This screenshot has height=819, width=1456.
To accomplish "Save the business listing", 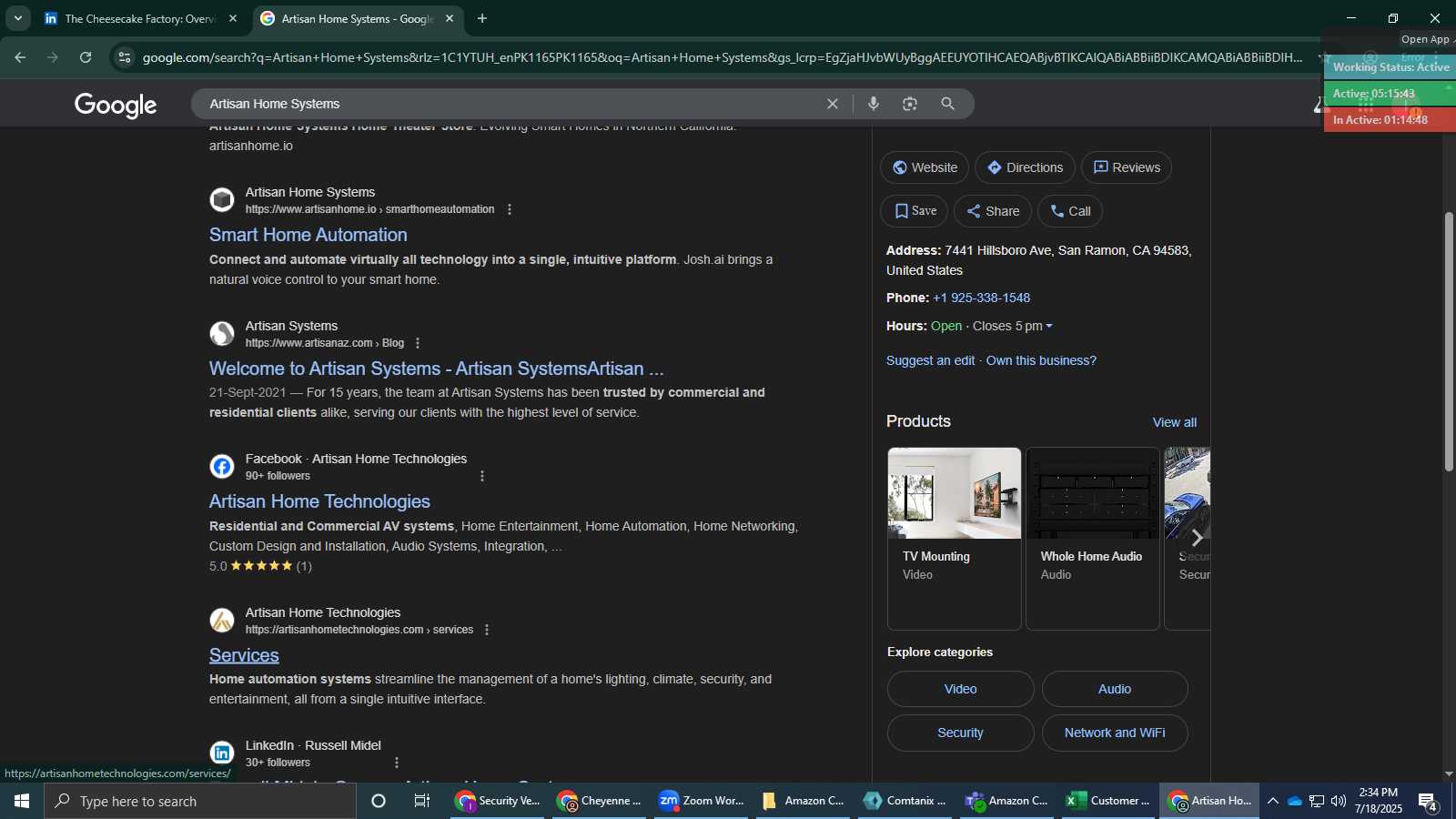I will click(915, 211).
